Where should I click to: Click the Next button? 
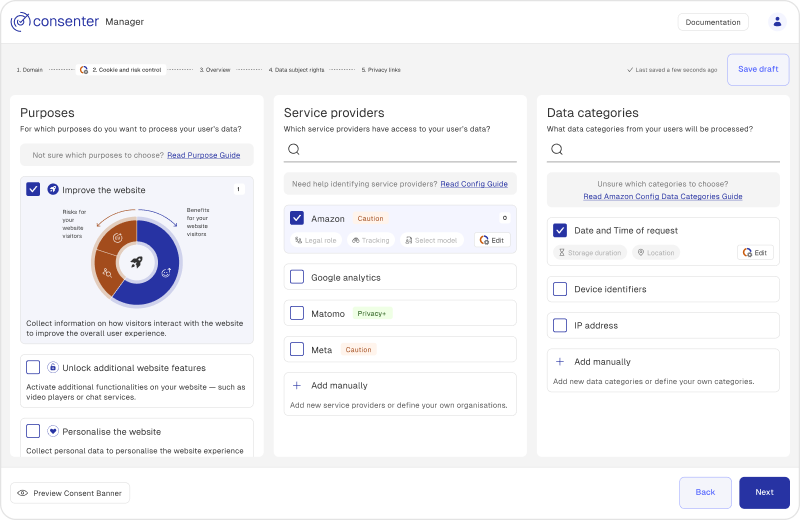764,492
